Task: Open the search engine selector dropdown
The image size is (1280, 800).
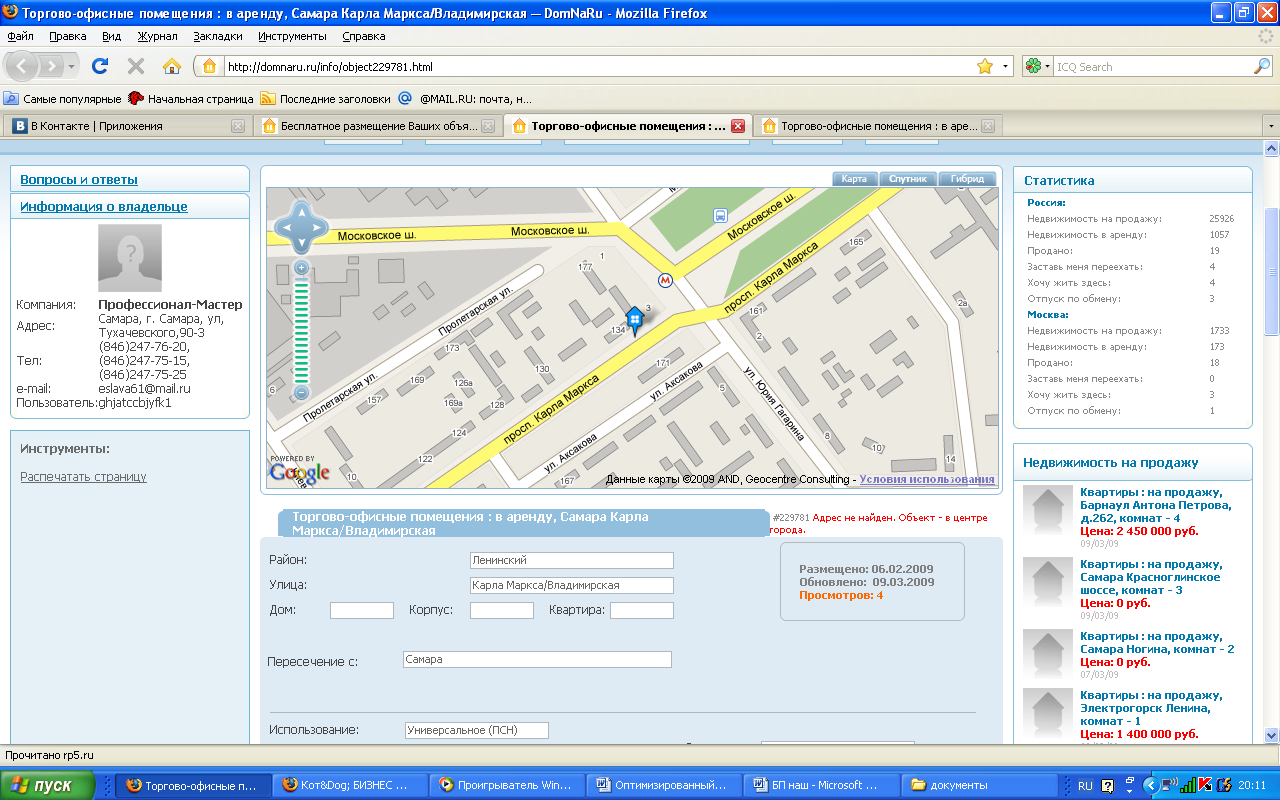Action: (1039, 66)
